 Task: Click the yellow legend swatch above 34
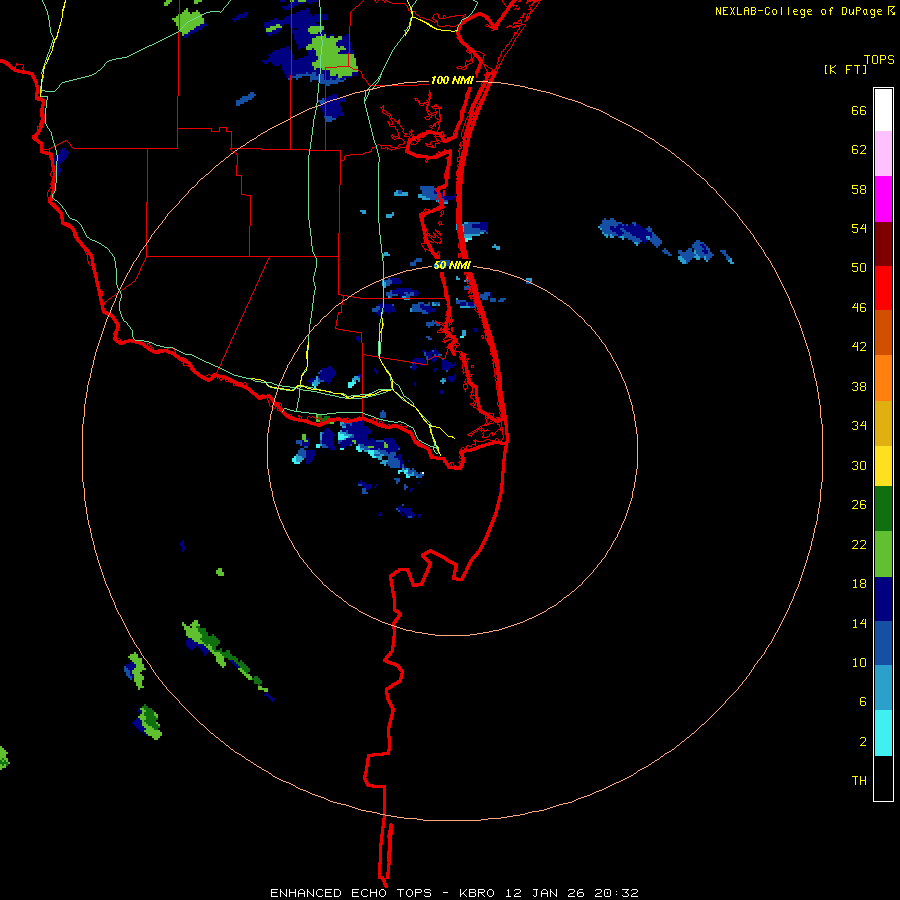(x=883, y=465)
